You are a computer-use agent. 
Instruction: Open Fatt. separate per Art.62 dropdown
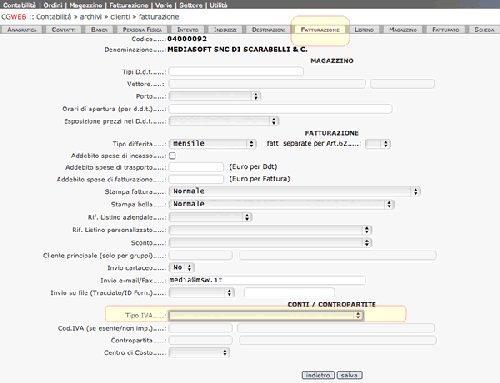pos(378,144)
